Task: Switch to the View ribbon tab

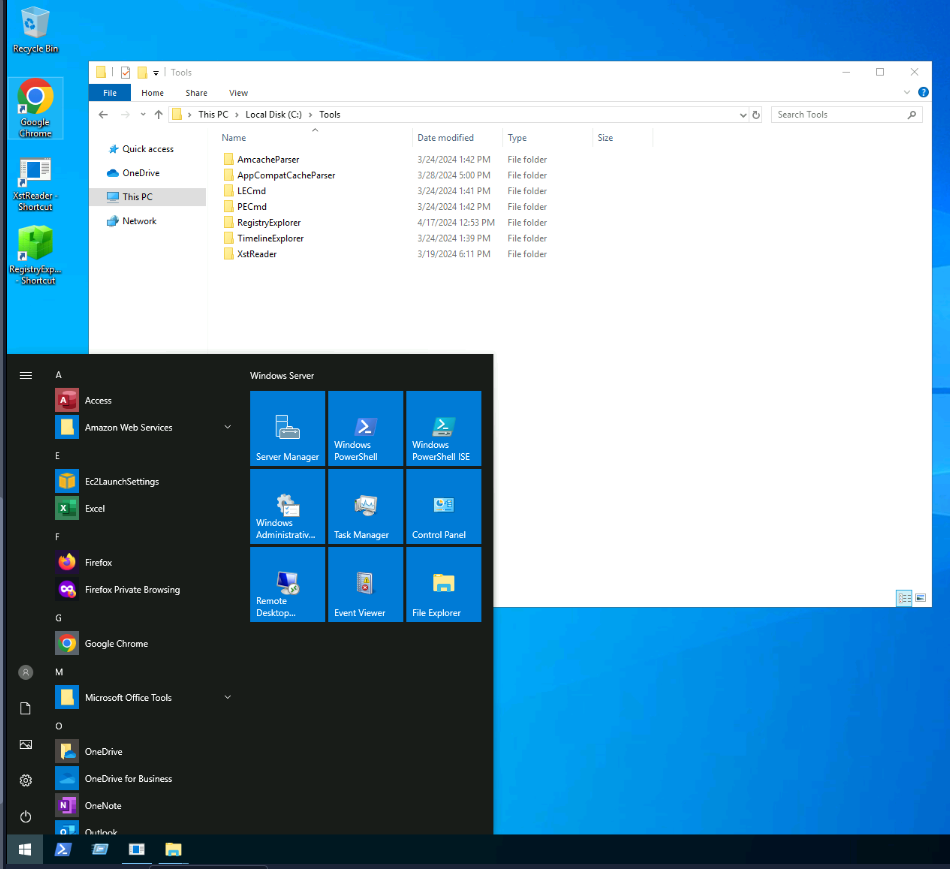Action: pyautogui.click(x=238, y=93)
